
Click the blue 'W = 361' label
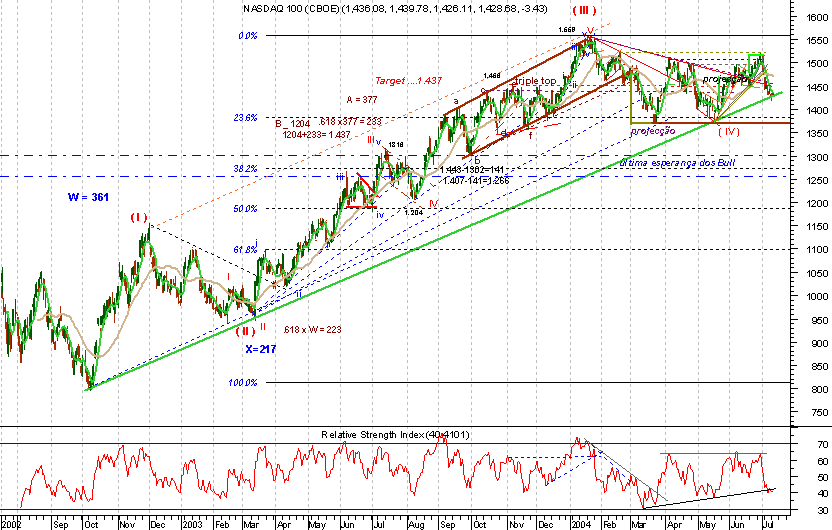point(88,197)
